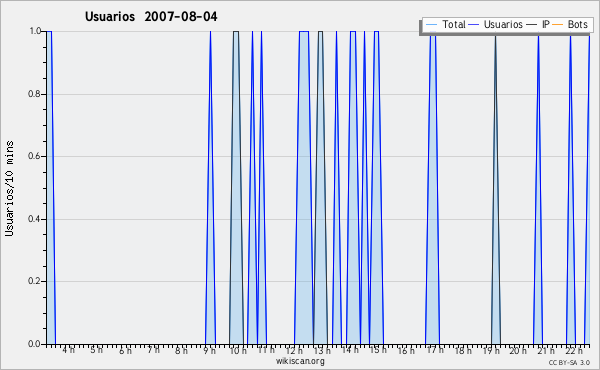Click the dark IP legend line
Viewport: 600px width, 370px height.
click(532, 25)
